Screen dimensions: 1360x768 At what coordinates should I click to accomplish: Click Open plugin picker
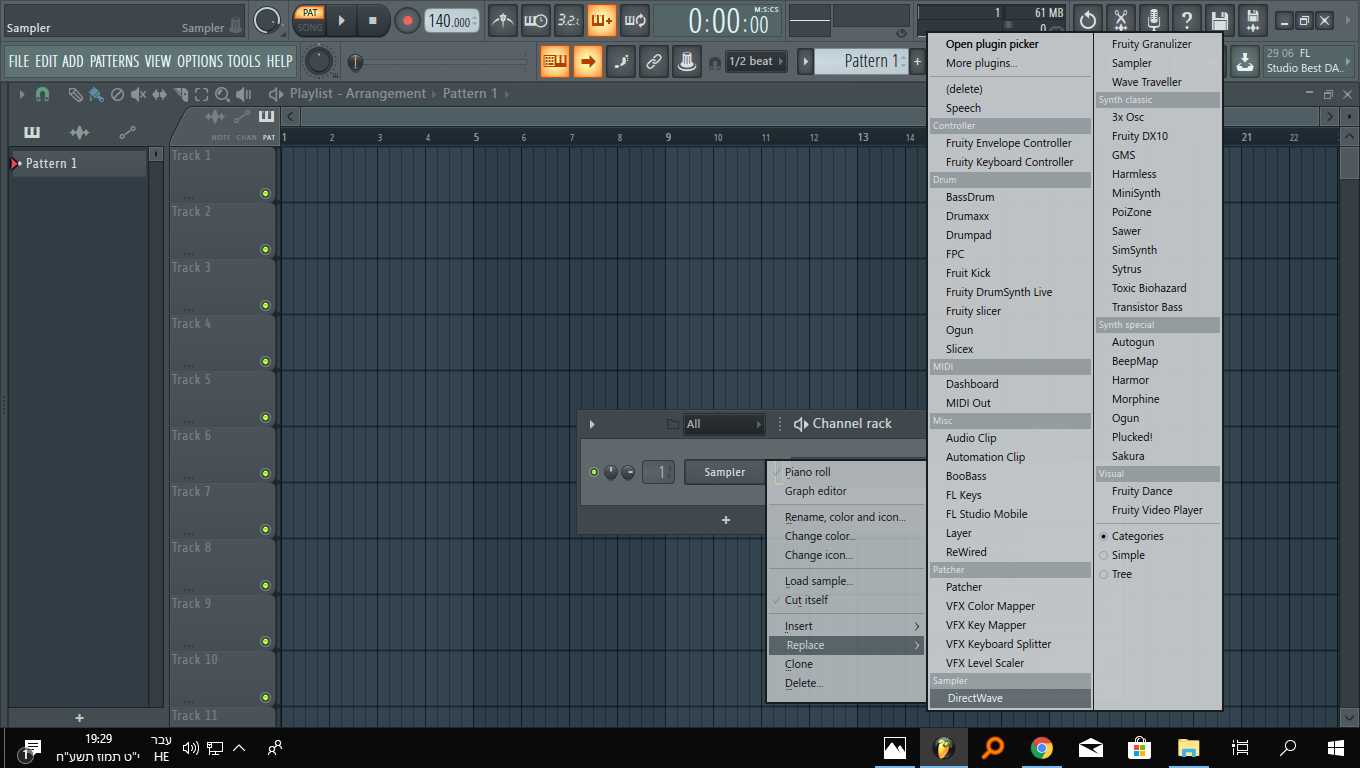tap(992, 44)
